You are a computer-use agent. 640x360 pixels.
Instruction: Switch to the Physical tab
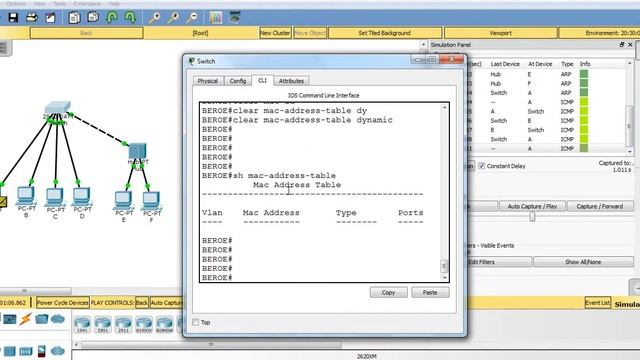(x=208, y=81)
